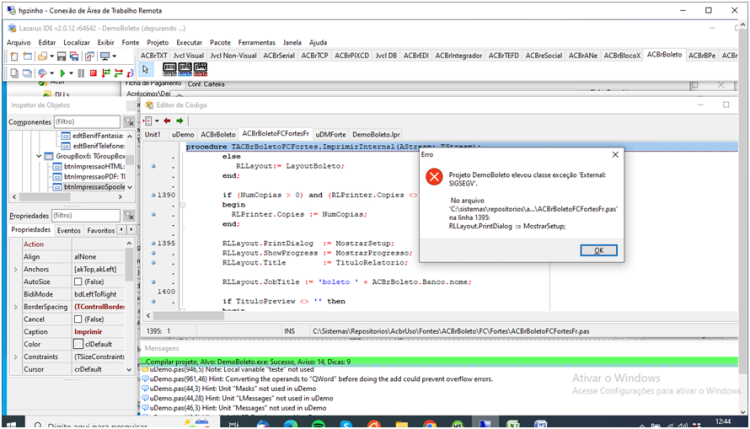Viewport: 750px width, 429px height.
Task: Toggle breakpoint in gutter at line 1395
Action: [x=154, y=243]
